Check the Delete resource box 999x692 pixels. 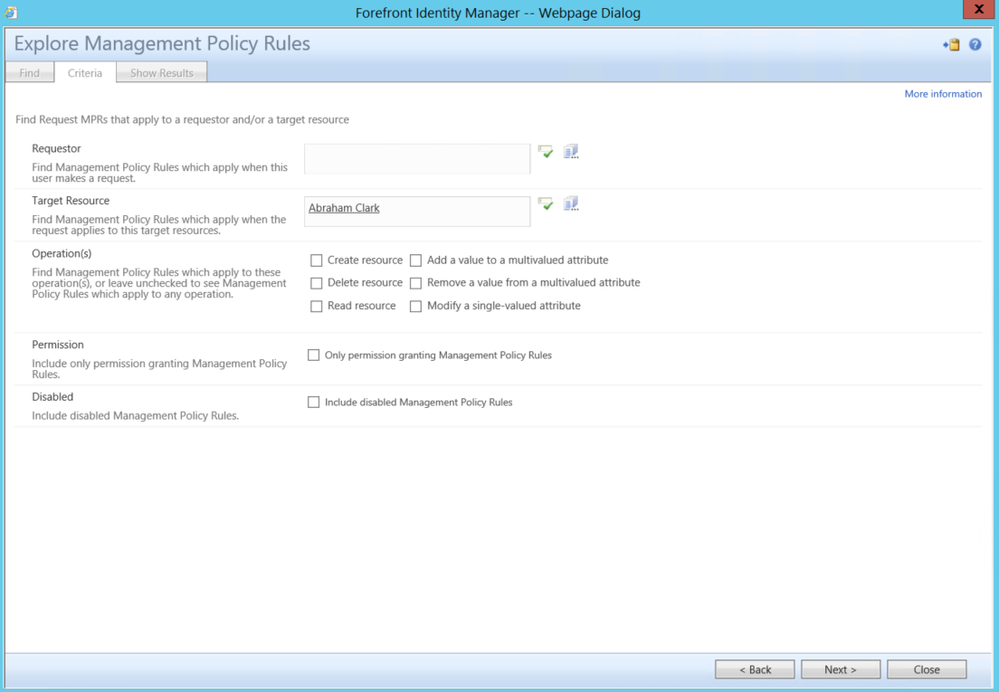coord(316,284)
